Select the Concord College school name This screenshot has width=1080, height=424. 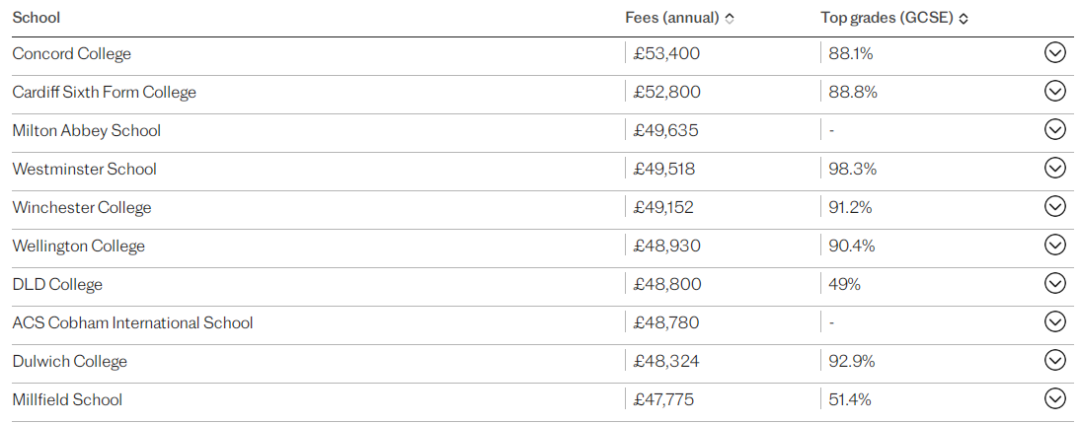click(72, 54)
